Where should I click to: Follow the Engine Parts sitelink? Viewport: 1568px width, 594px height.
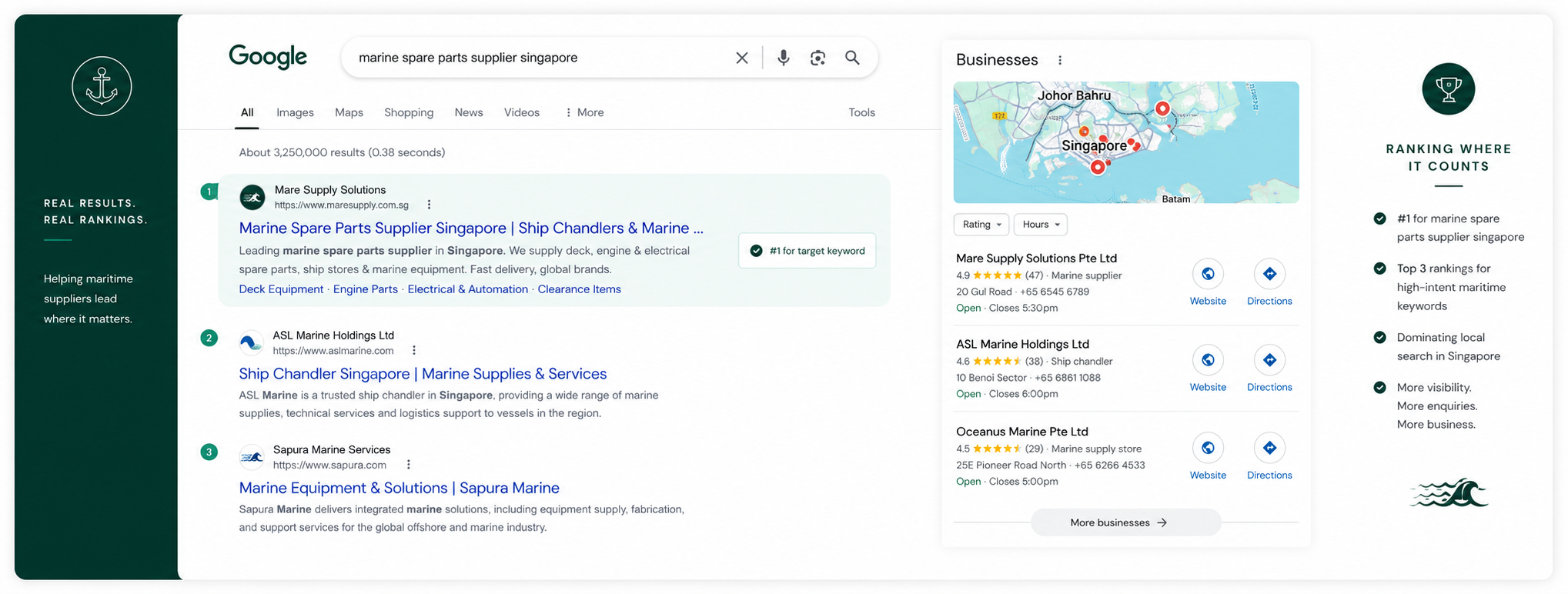click(x=366, y=289)
